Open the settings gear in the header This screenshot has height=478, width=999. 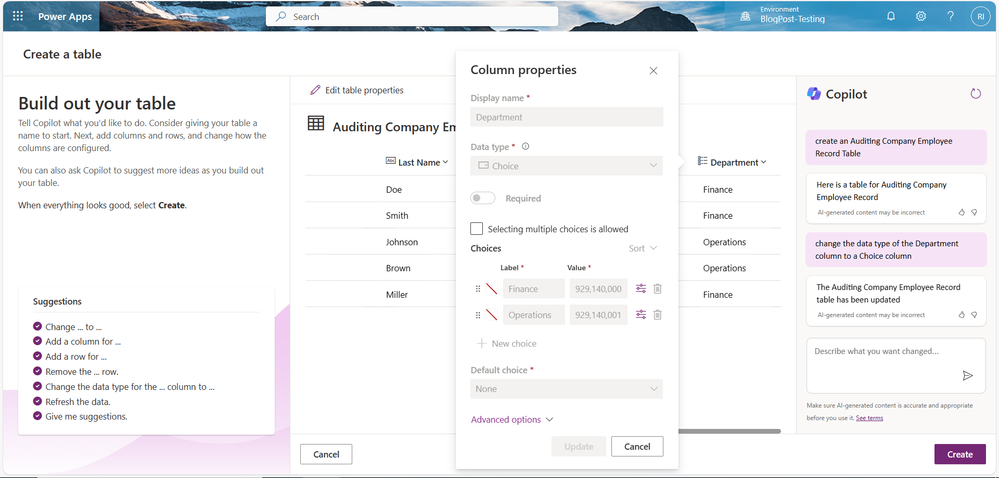click(921, 17)
